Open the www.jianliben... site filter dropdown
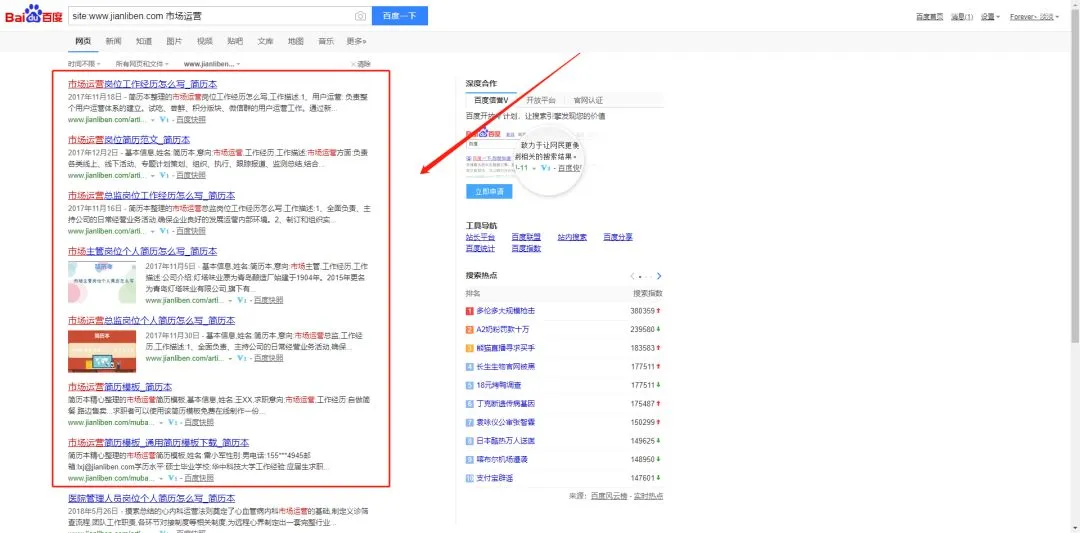The image size is (1080, 533). tap(211, 64)
